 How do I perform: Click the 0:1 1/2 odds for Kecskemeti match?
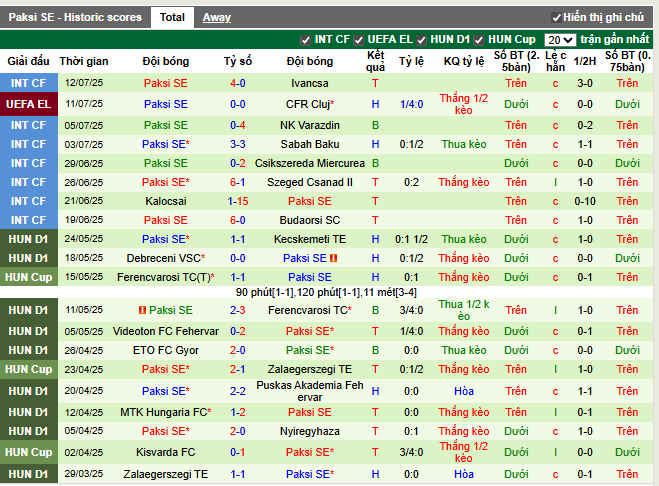[411, 239]
